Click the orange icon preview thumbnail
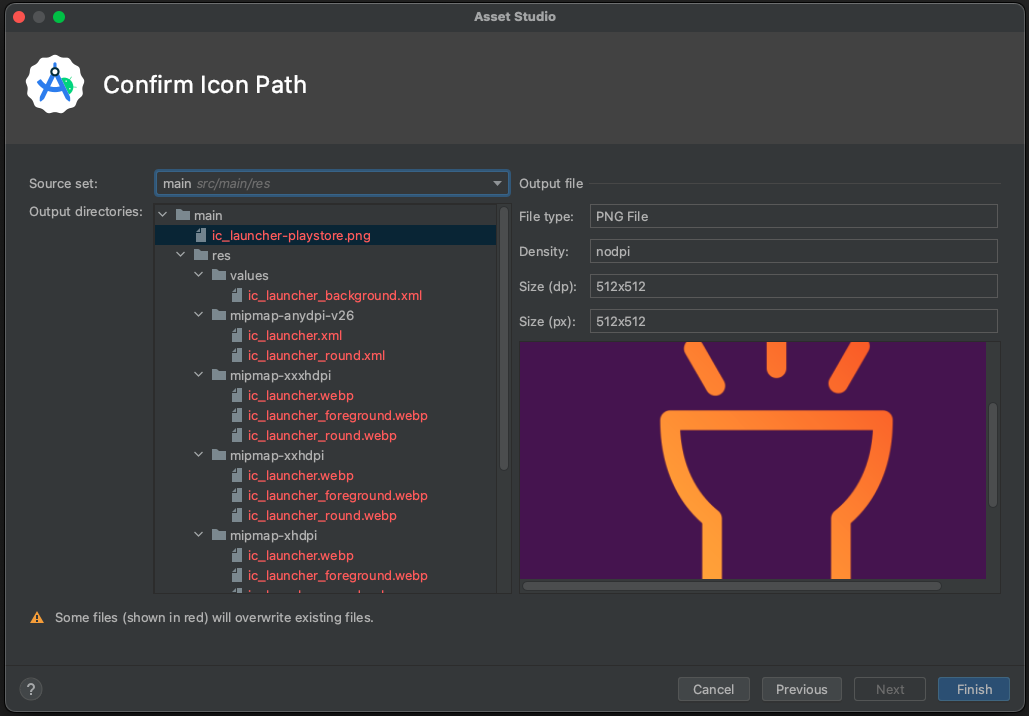This screenshot has height=716, width=1029. click(753, 461)
